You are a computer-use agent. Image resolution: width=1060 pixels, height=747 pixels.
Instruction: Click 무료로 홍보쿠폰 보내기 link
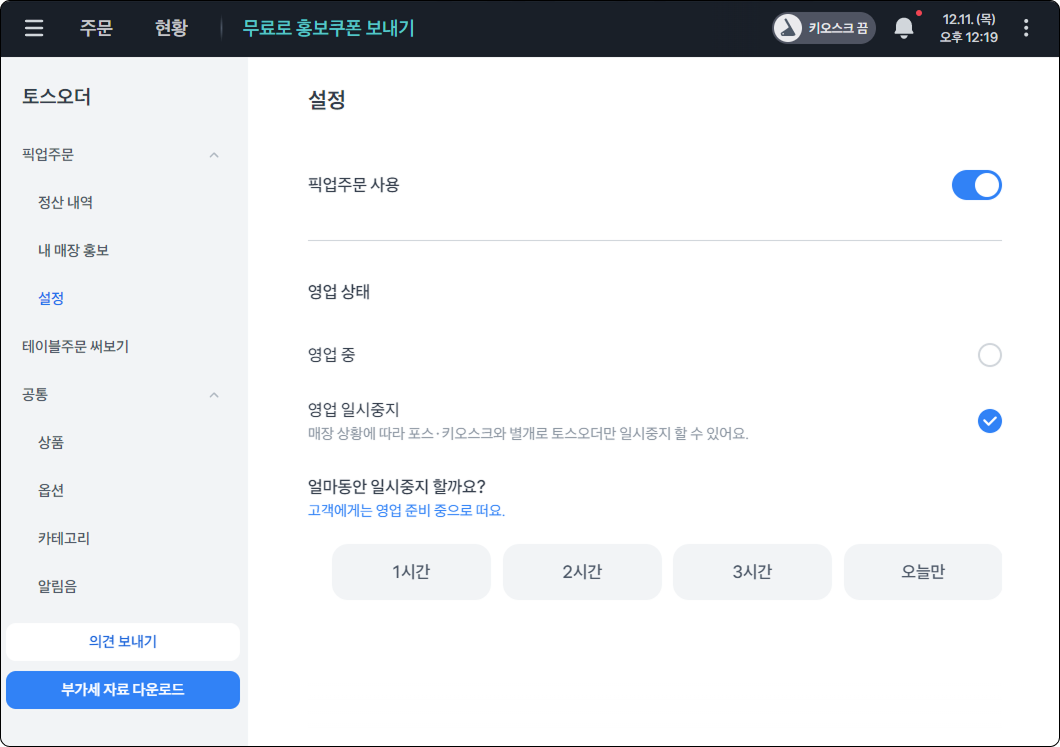click(x=328, y=28)
